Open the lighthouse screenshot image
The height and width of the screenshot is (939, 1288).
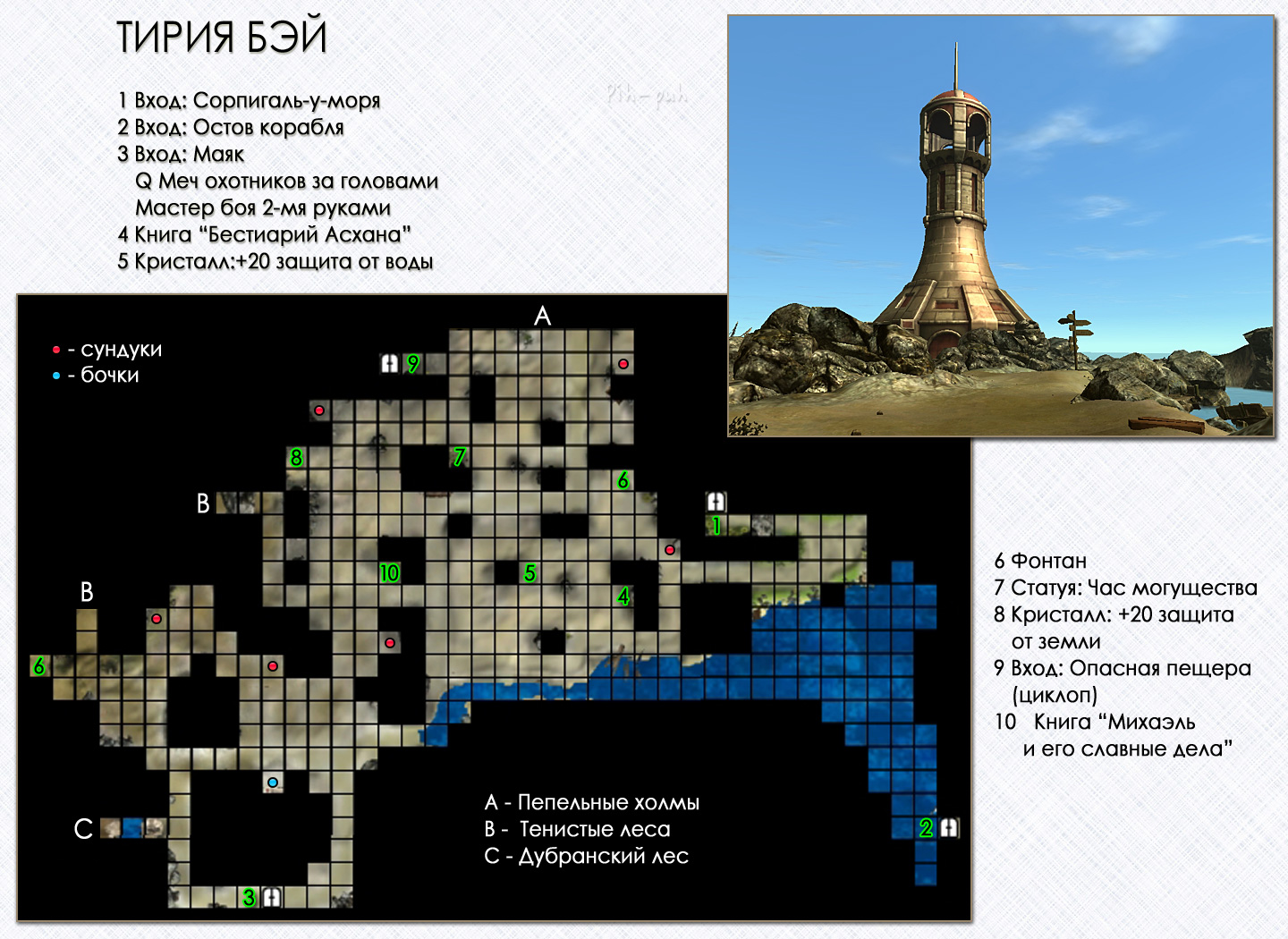click(1001, 226)
